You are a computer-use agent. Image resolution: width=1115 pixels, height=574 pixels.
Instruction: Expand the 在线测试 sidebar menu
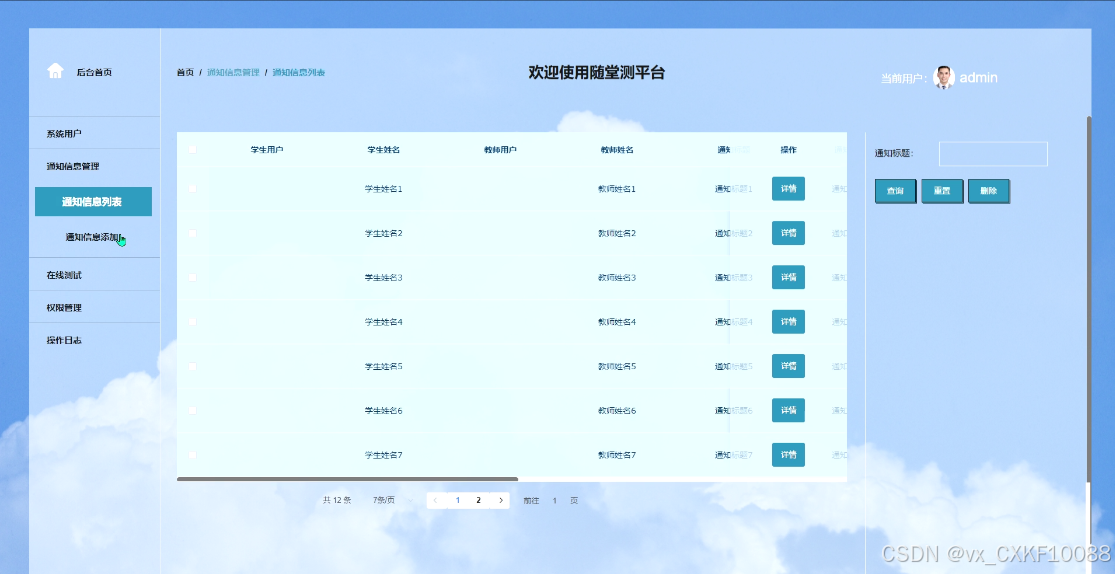pos(95,275)
